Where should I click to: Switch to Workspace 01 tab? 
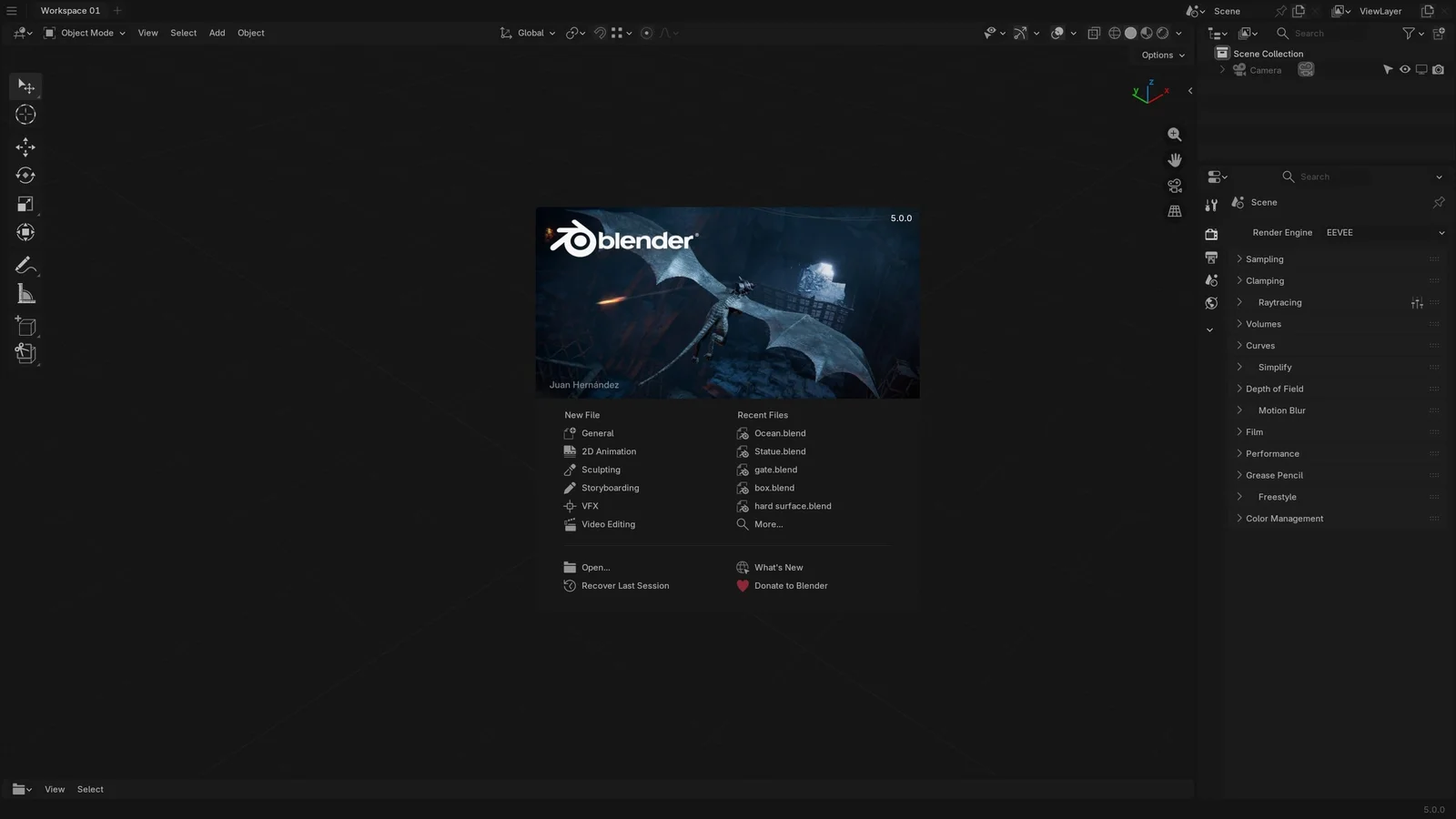(70, 11)
